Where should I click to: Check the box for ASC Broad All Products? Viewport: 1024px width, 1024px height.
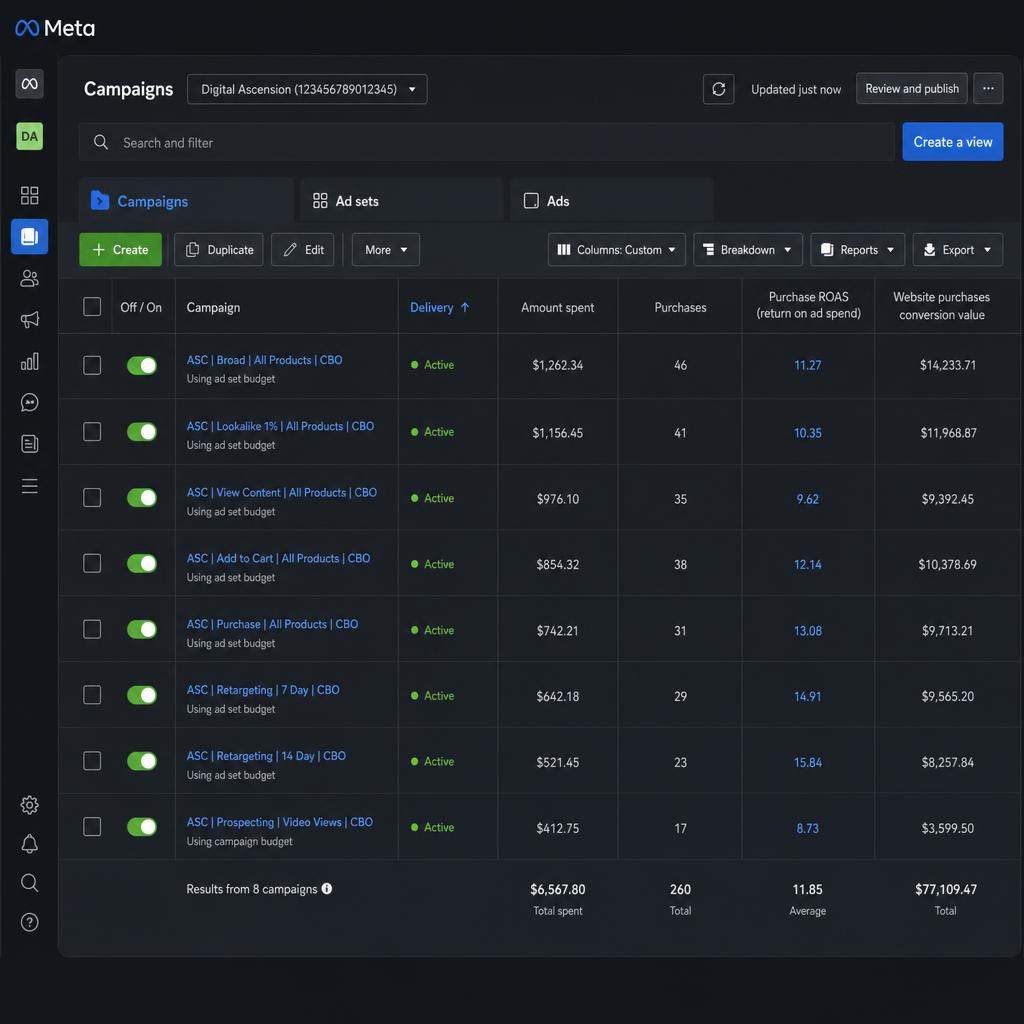tap(92, 365)
